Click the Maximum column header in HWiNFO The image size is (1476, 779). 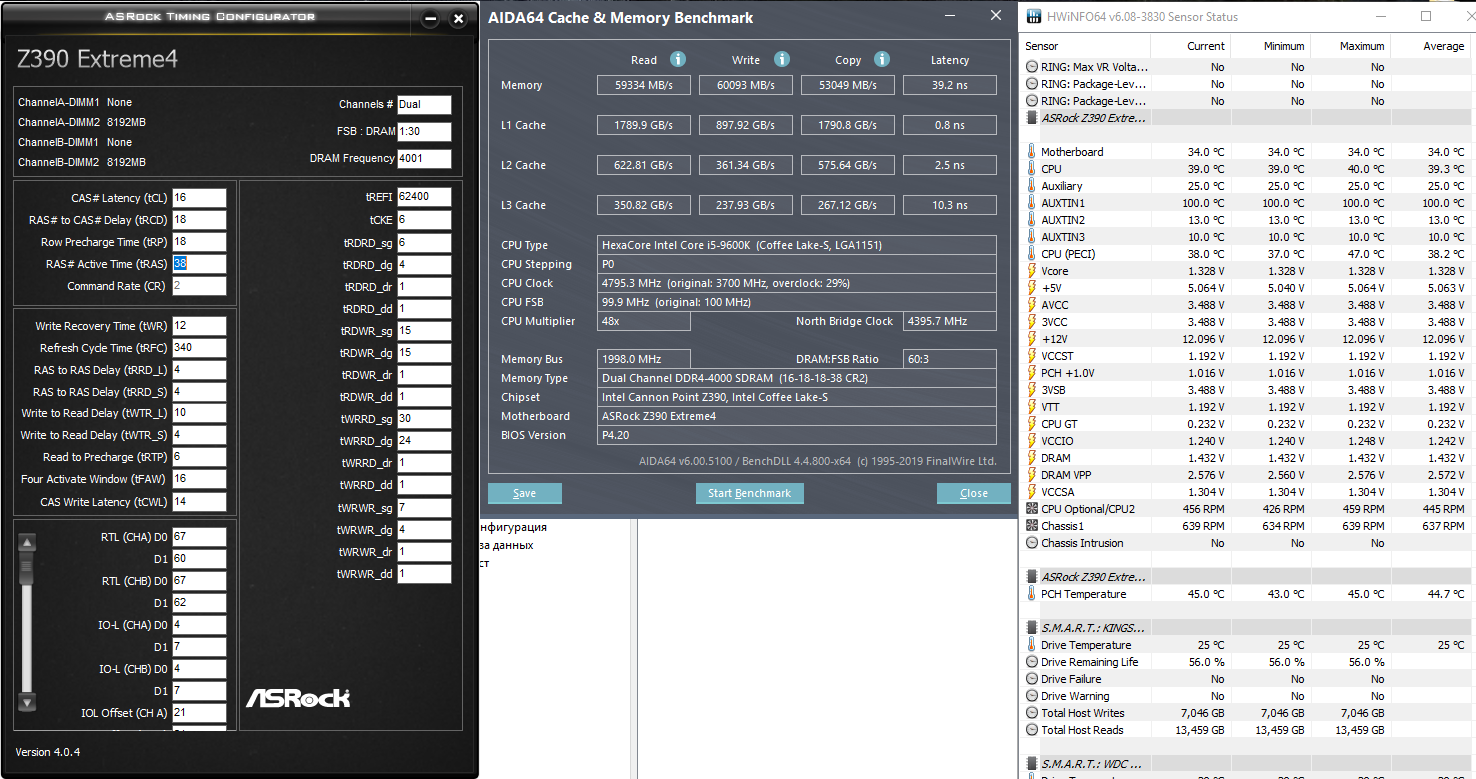(1351, 46)
